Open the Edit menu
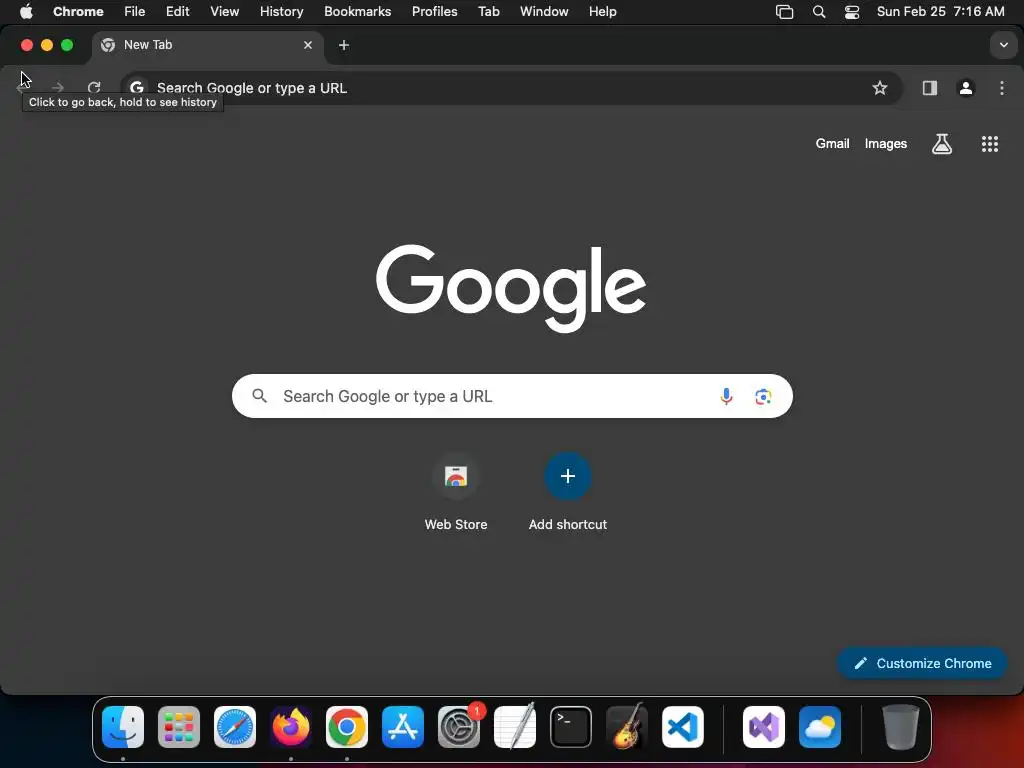Image resolution: width=1024 pixels, height=768 pixels. point(178,11)
